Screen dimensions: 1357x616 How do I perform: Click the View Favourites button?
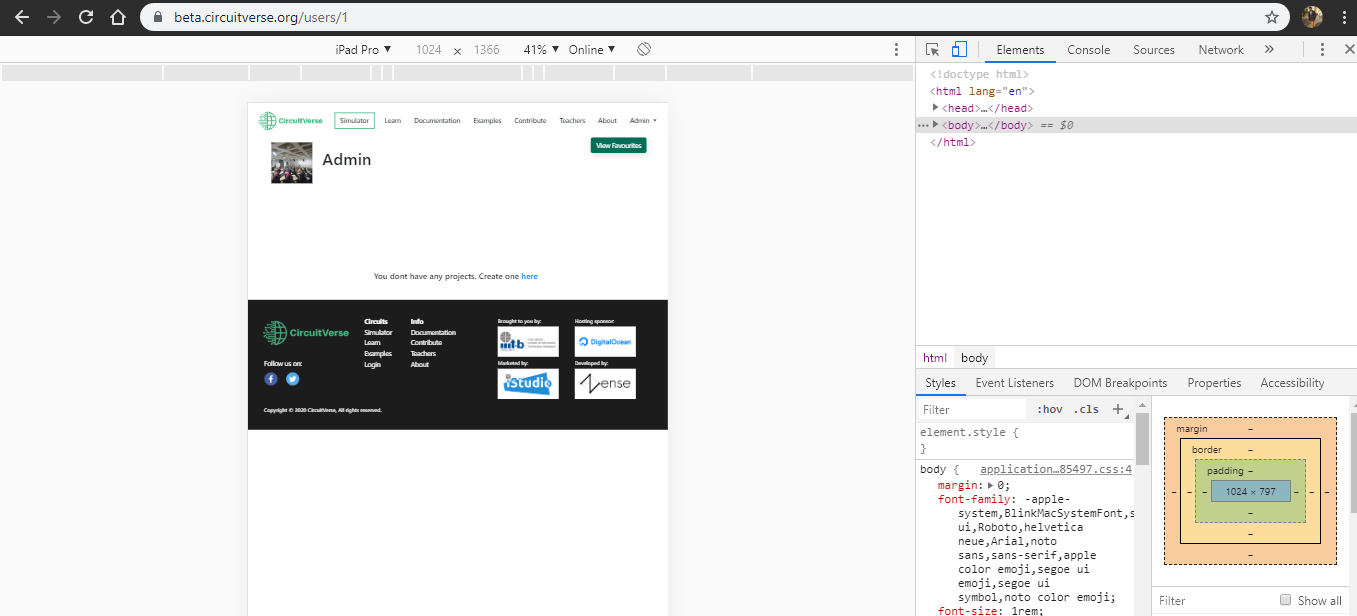pos(619,145)
